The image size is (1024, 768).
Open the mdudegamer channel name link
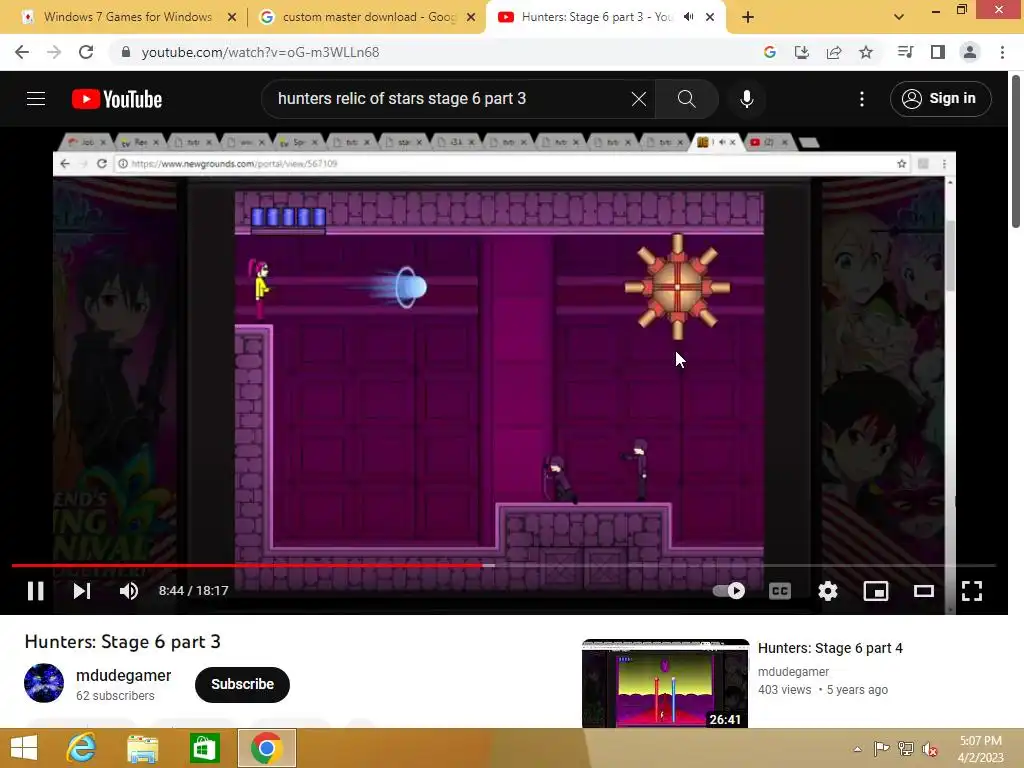(123, 675)
